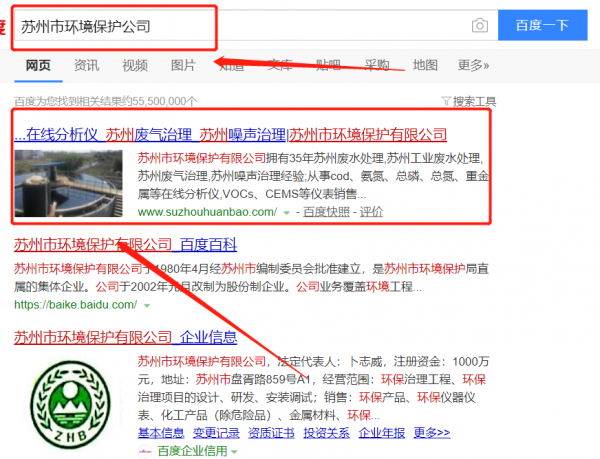Click the camera image search icon
Viewport: 600px width, 459px height.
[480, 26]
